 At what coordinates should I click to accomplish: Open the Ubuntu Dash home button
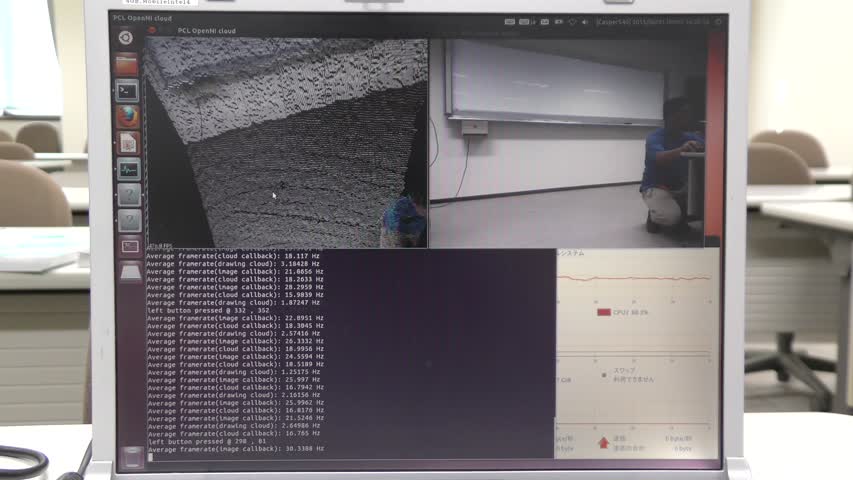126,38
